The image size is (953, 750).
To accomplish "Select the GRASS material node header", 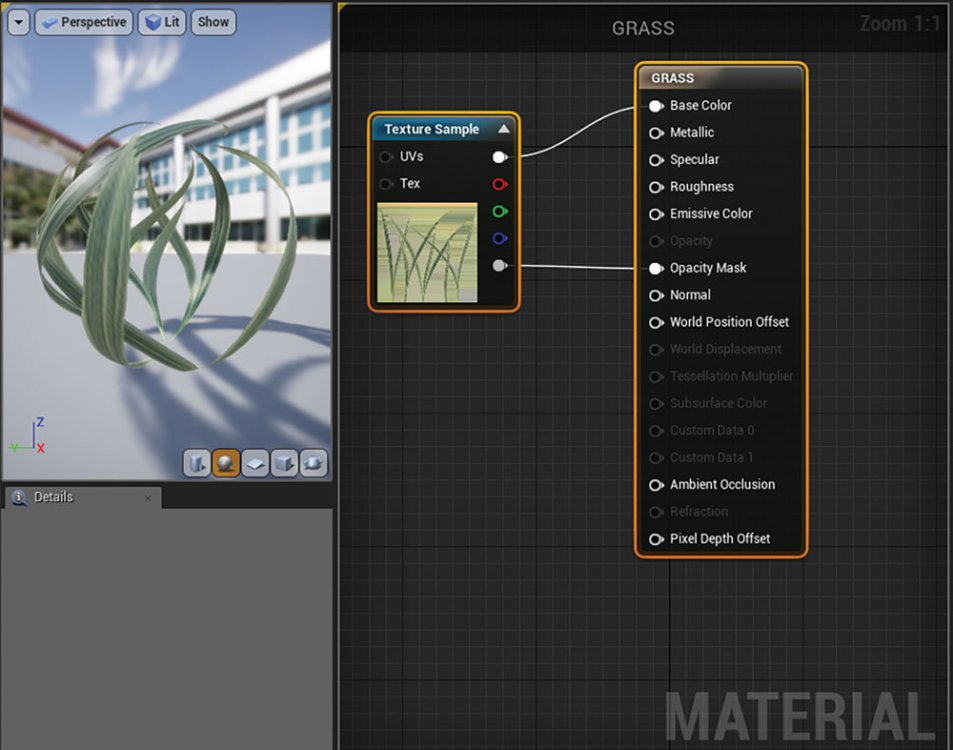I will [721, 78].
